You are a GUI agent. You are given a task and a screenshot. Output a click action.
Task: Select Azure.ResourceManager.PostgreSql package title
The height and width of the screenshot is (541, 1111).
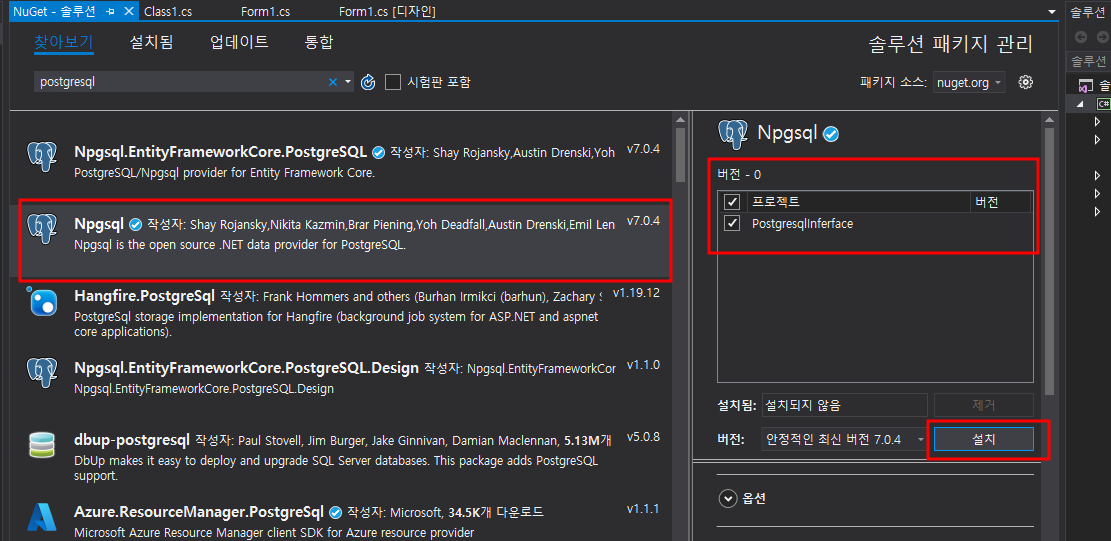(x=199, y=511)
